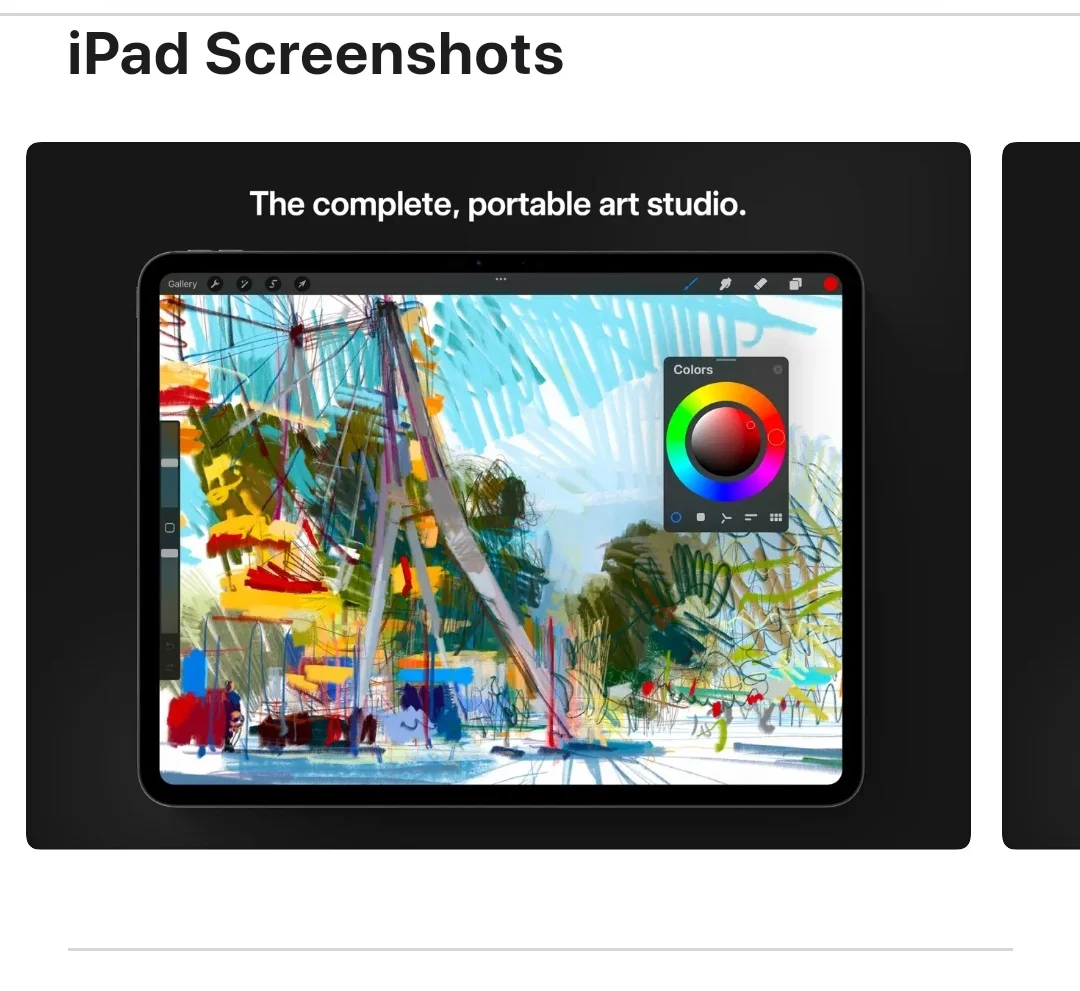
Task: Close the Colors popup panel
Action: (x=778, y=370)
